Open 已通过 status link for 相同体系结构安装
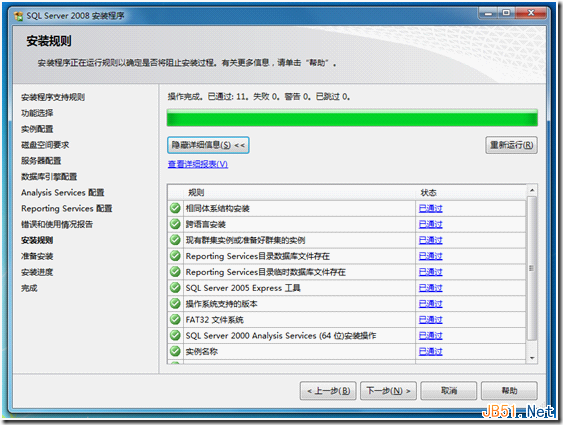Screen dimensions: 563x425 click(431, 209)
